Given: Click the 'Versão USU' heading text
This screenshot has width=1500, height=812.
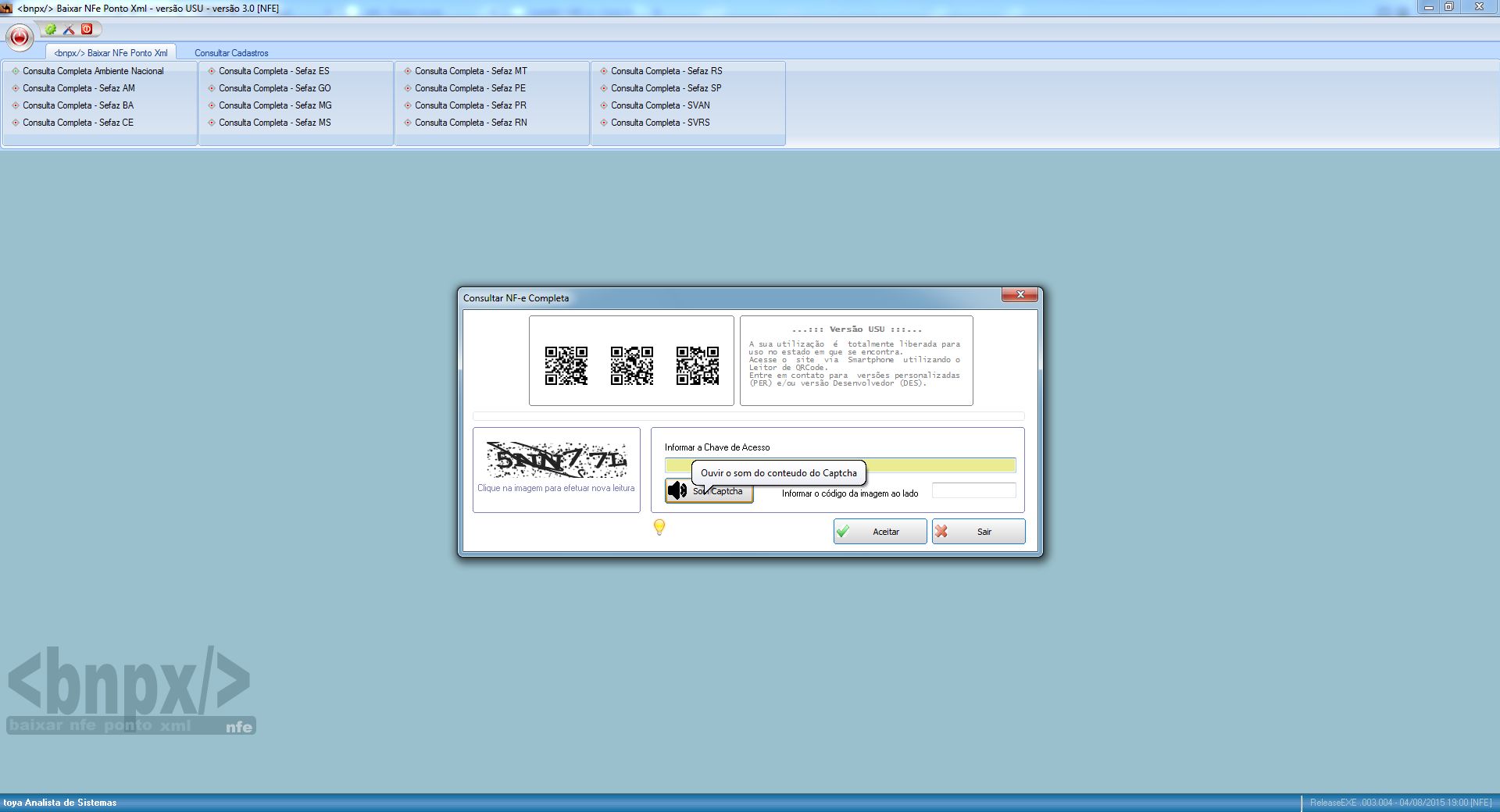Looking at the screenshot, I should pos(857,329).
